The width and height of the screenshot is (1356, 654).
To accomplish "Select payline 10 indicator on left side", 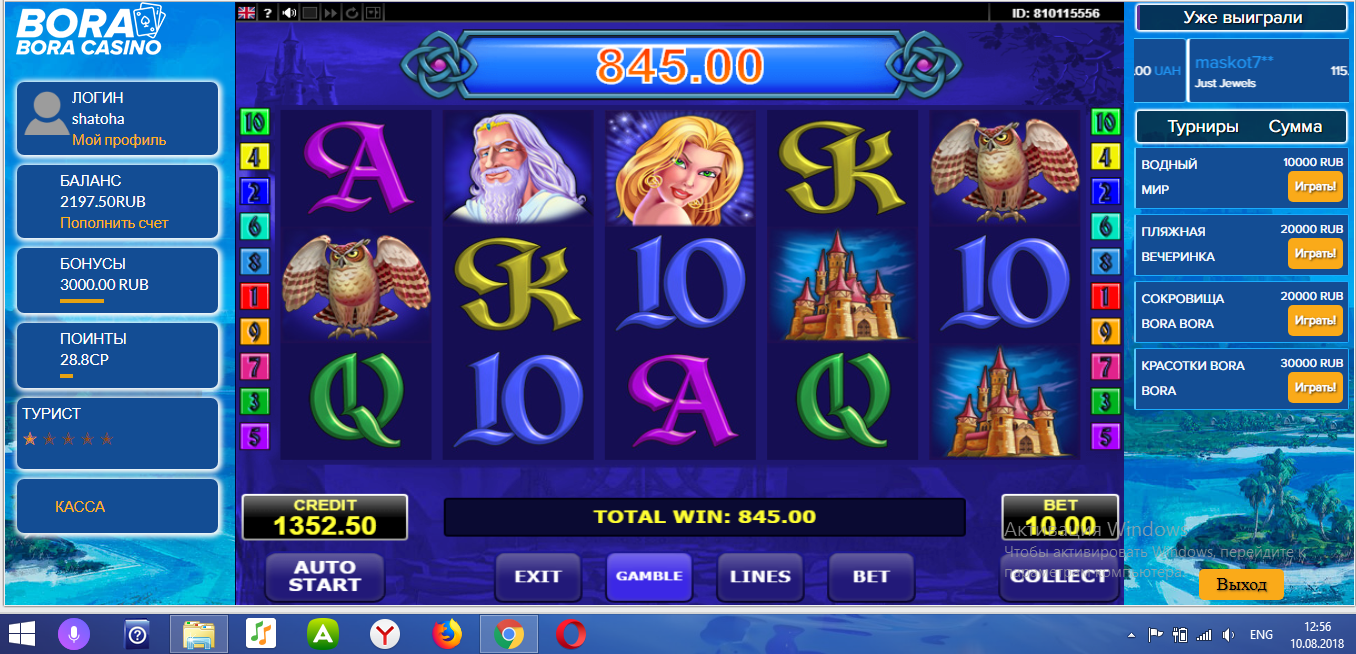I will pos(255,123).
